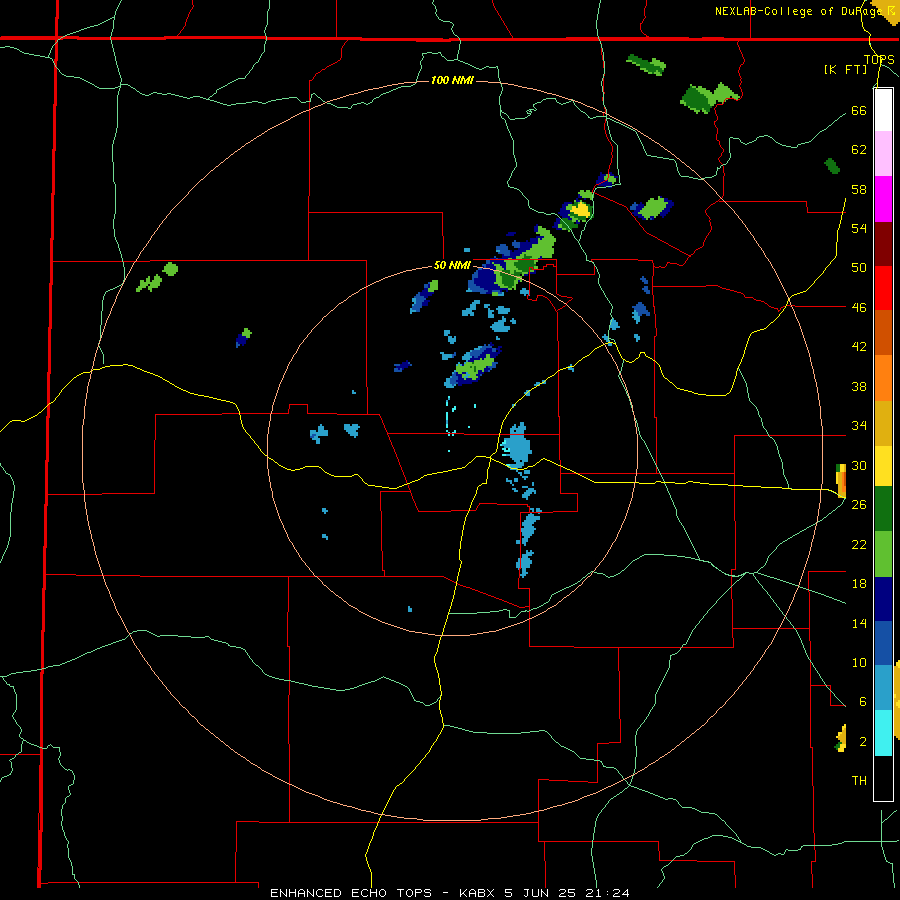
Task: Click the 50 value on the legend
Action: pos(859,268)
